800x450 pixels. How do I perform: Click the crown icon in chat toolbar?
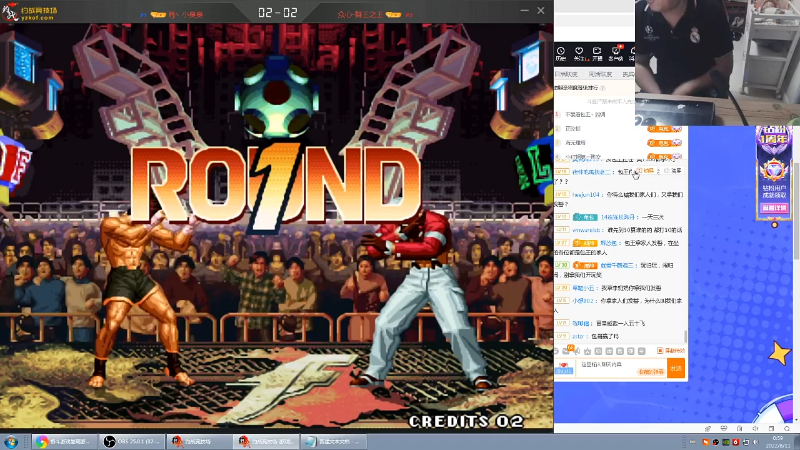588,351
